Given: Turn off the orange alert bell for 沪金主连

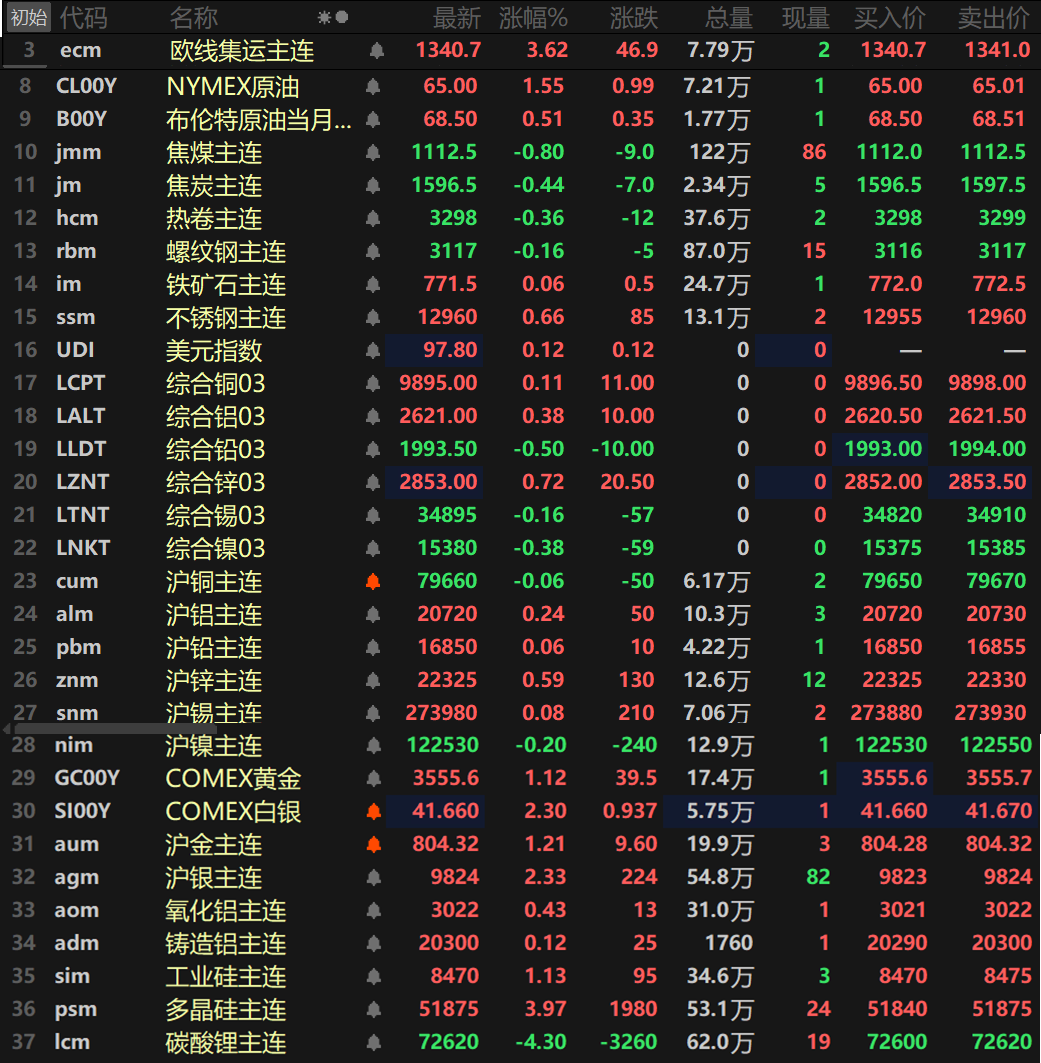Looking at the screenshot, I should click(x=373, y=845).
